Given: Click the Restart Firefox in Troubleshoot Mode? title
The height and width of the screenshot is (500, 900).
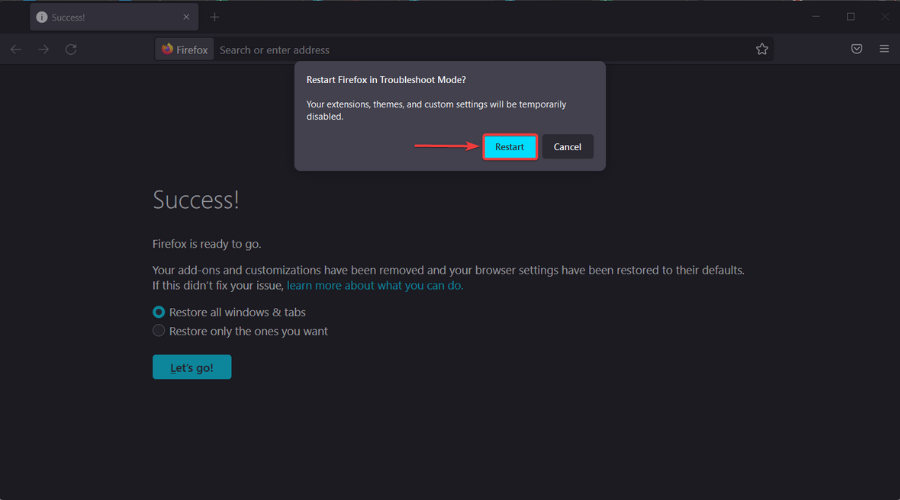Looking at the screenshot, I should (x=386, y=80).
